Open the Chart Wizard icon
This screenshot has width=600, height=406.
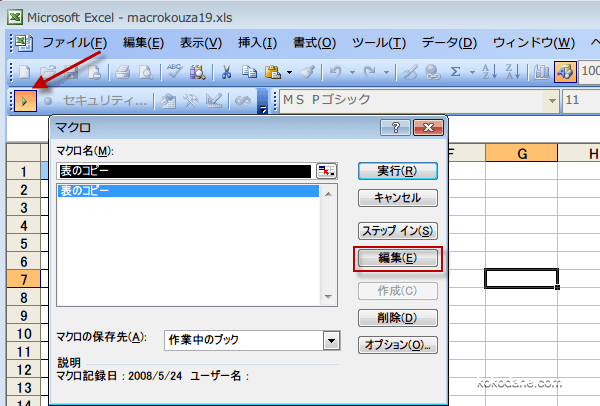pos(541,72)
